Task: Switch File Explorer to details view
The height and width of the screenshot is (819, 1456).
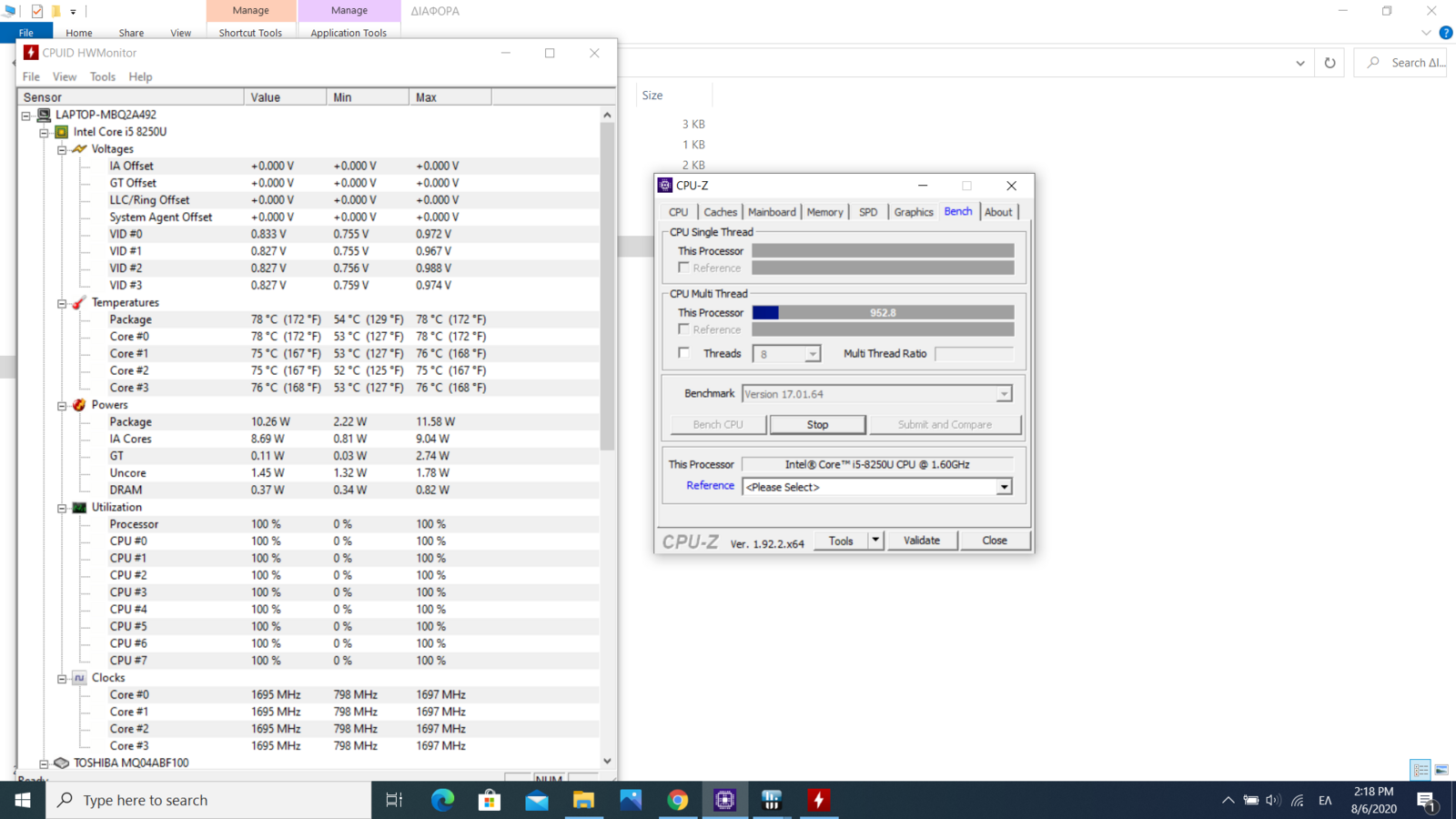Action: [x=1421, y=770]
